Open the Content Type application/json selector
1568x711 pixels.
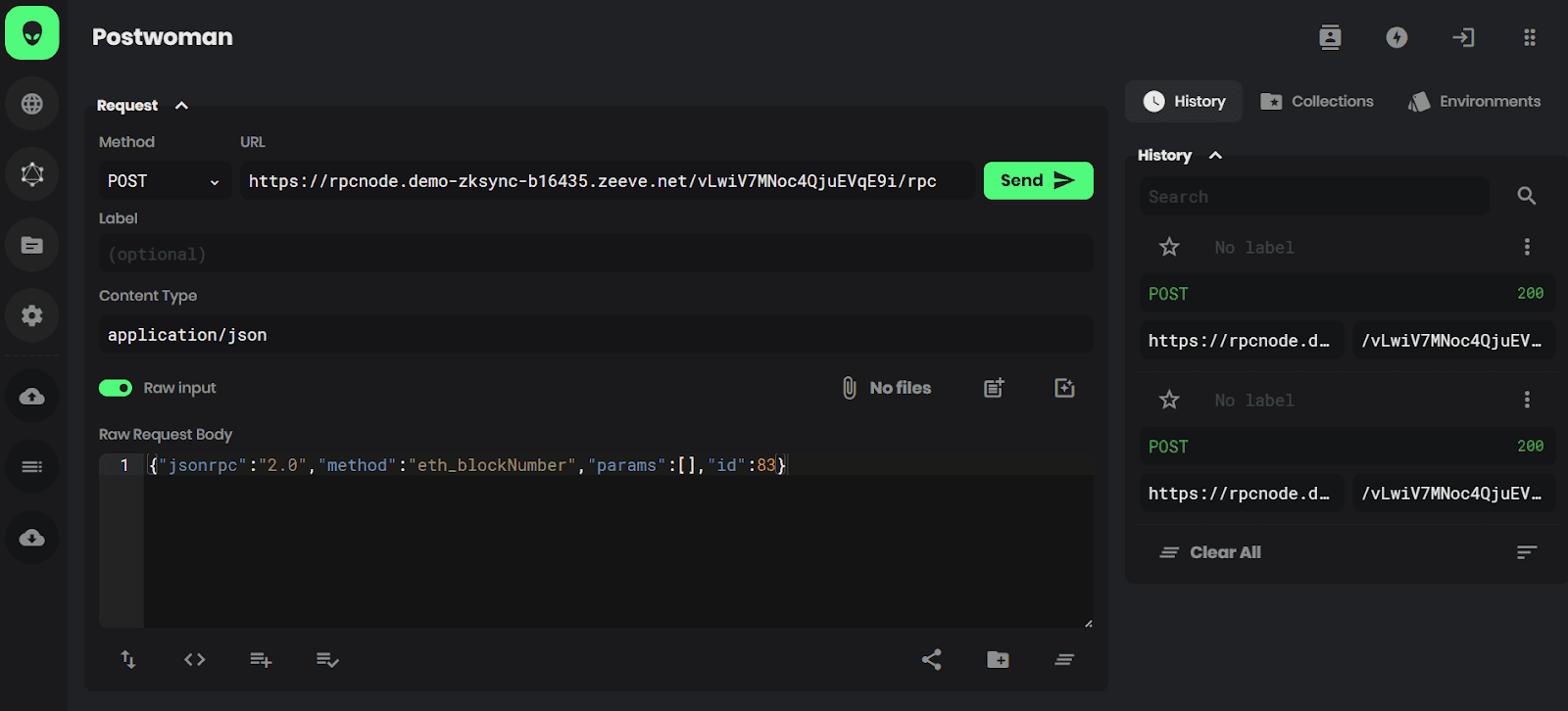click(x=596, y=335)
